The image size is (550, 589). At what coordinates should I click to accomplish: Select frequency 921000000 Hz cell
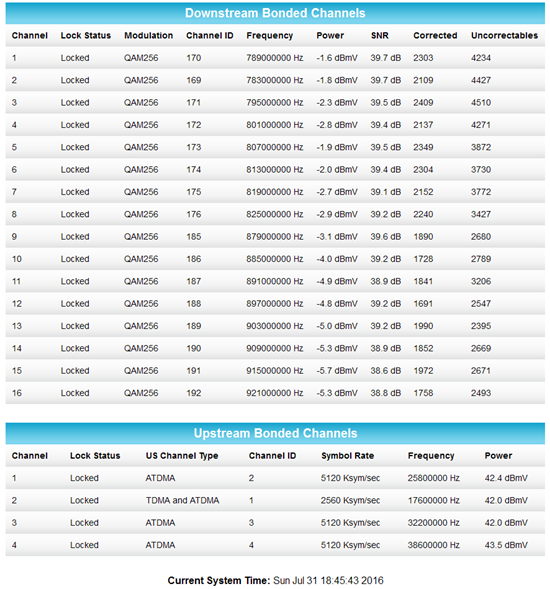point(275,393)
